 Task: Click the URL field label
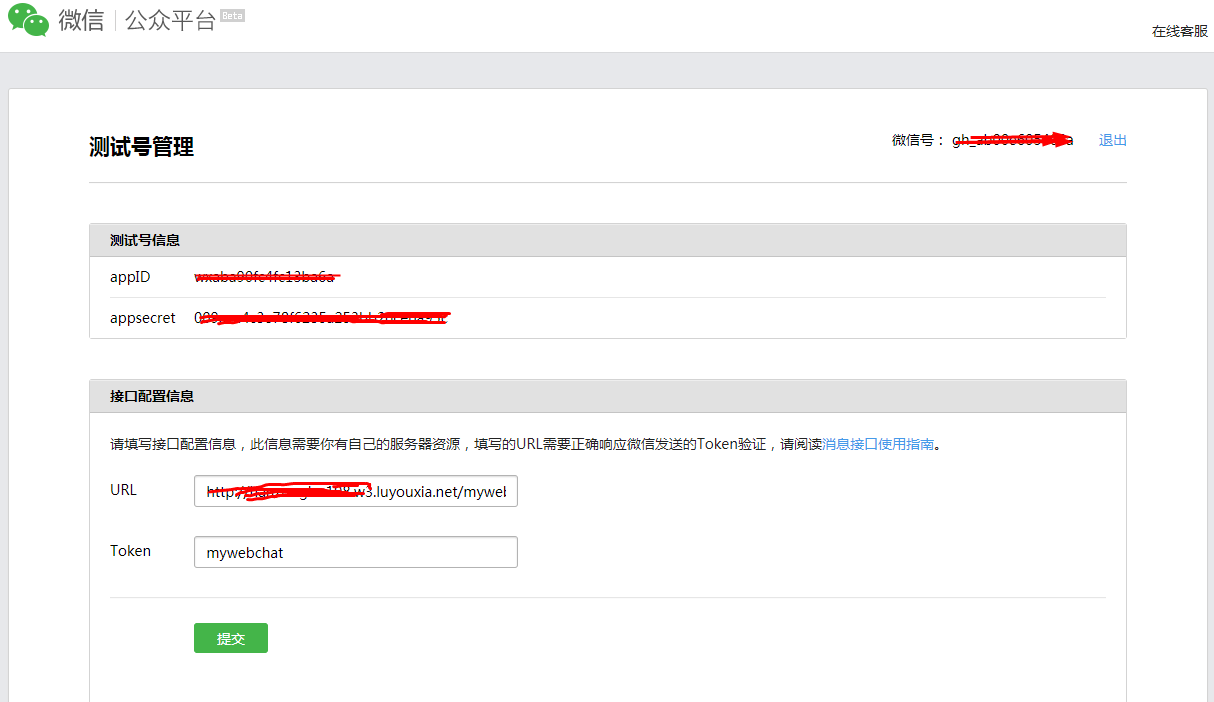pyautogui.click(x=123, y=490)
